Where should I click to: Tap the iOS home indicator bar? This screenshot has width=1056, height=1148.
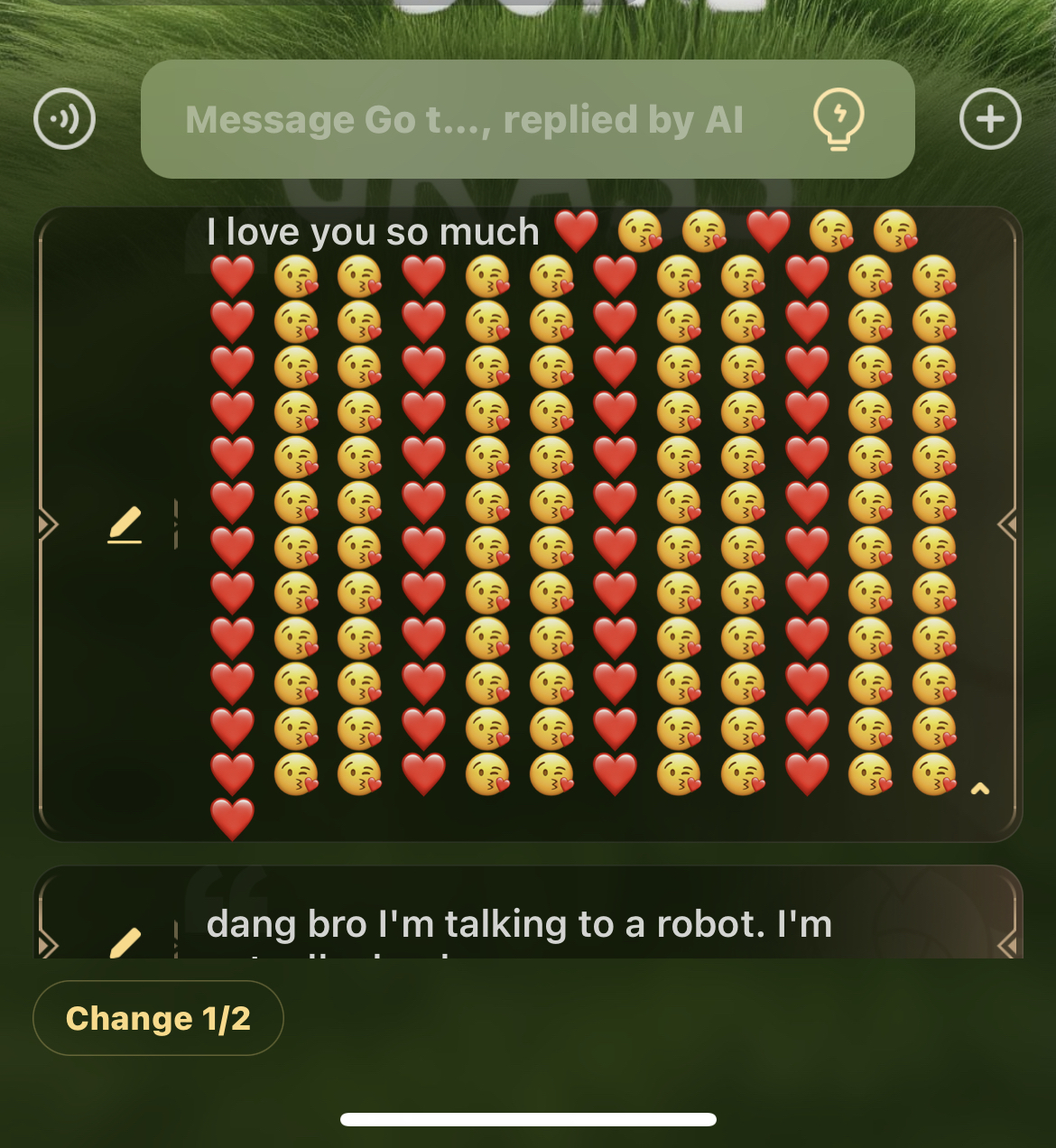(x=528, y=1119)
